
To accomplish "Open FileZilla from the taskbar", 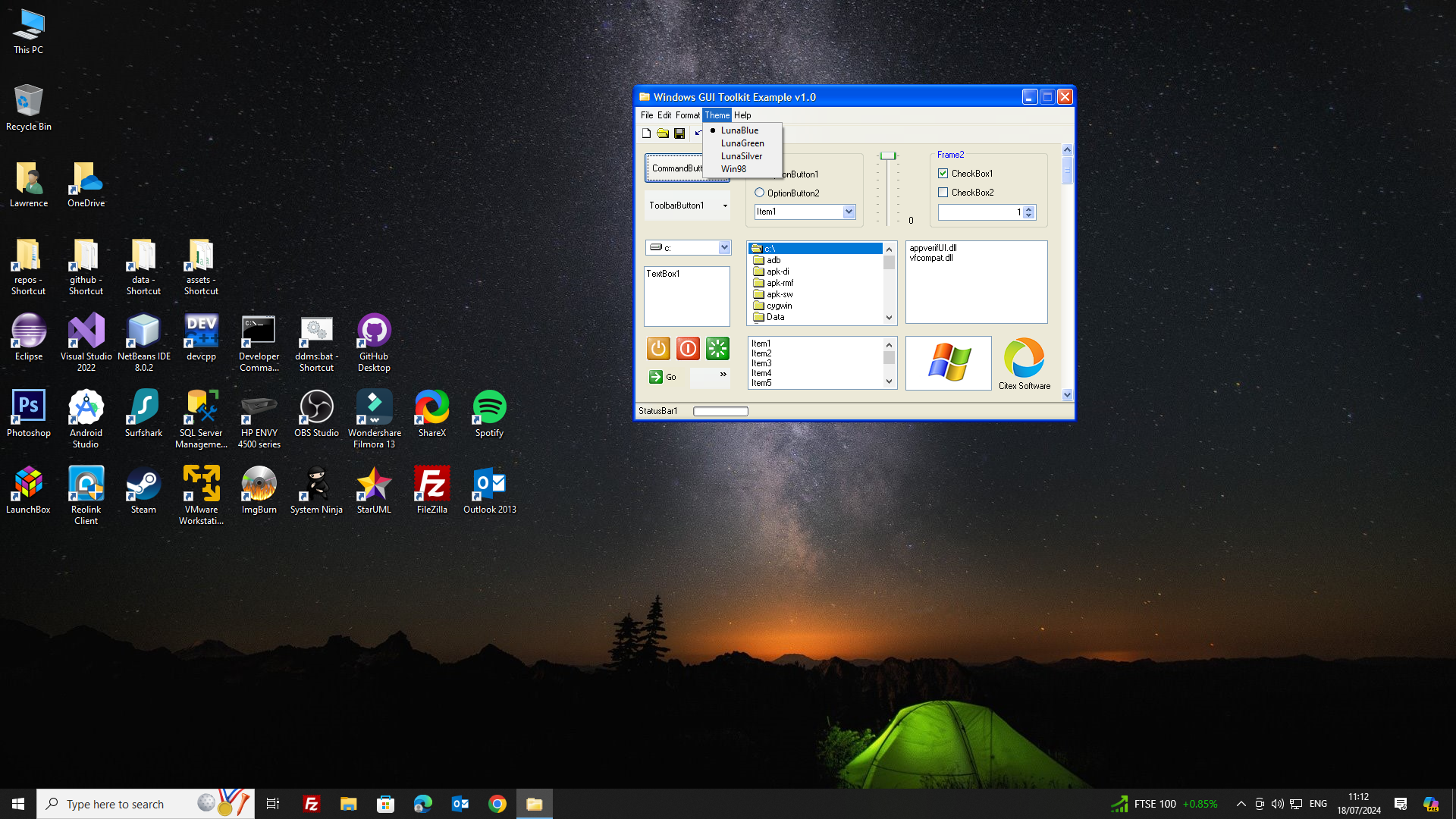I will pyautogui.click(x=311, y=804).
